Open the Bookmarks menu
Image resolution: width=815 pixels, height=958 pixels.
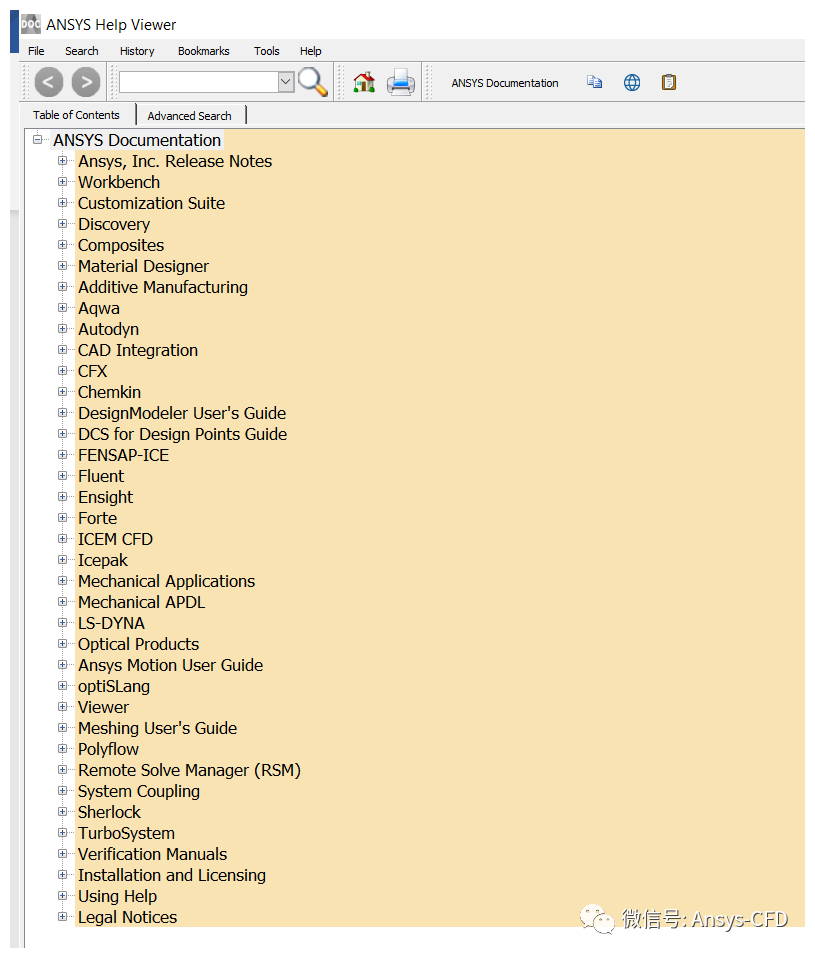(203, 51)
